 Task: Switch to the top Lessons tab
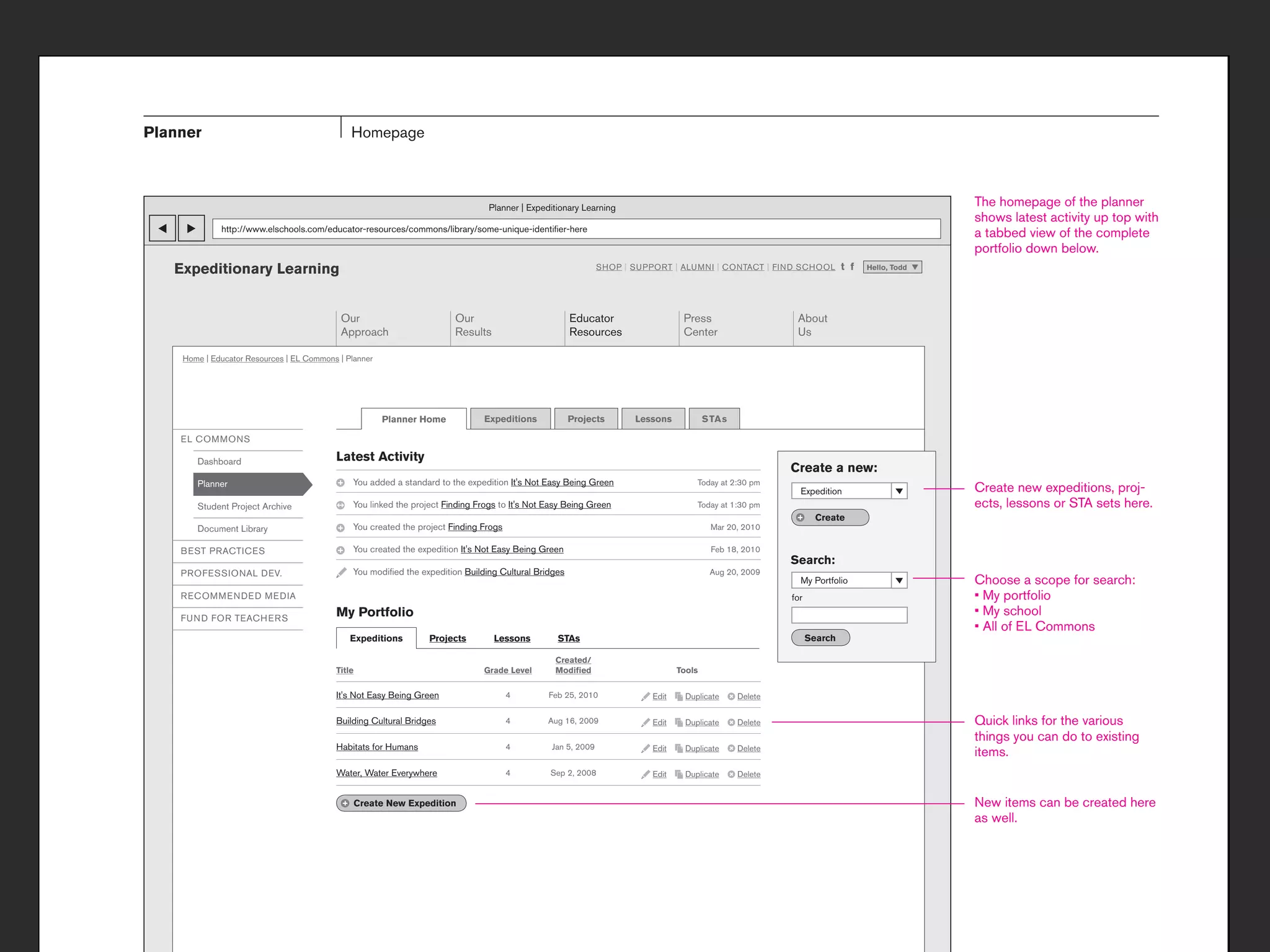(653, 419)
